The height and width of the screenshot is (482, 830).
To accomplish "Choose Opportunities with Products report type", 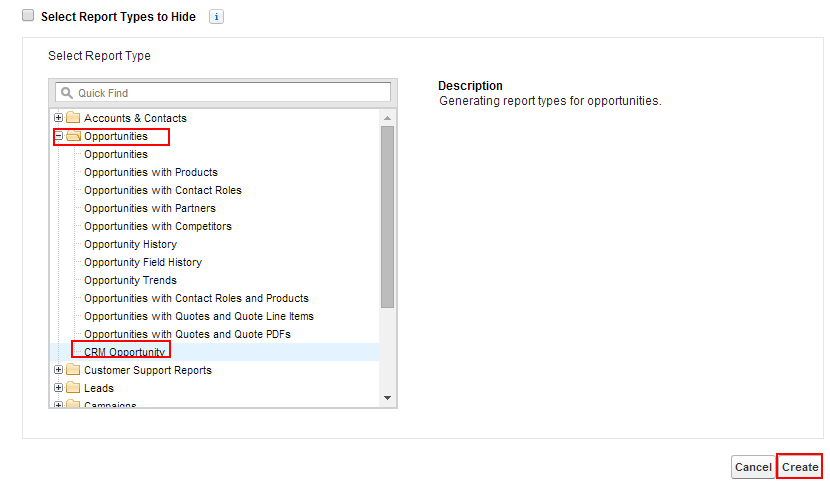I will (151, 172).
